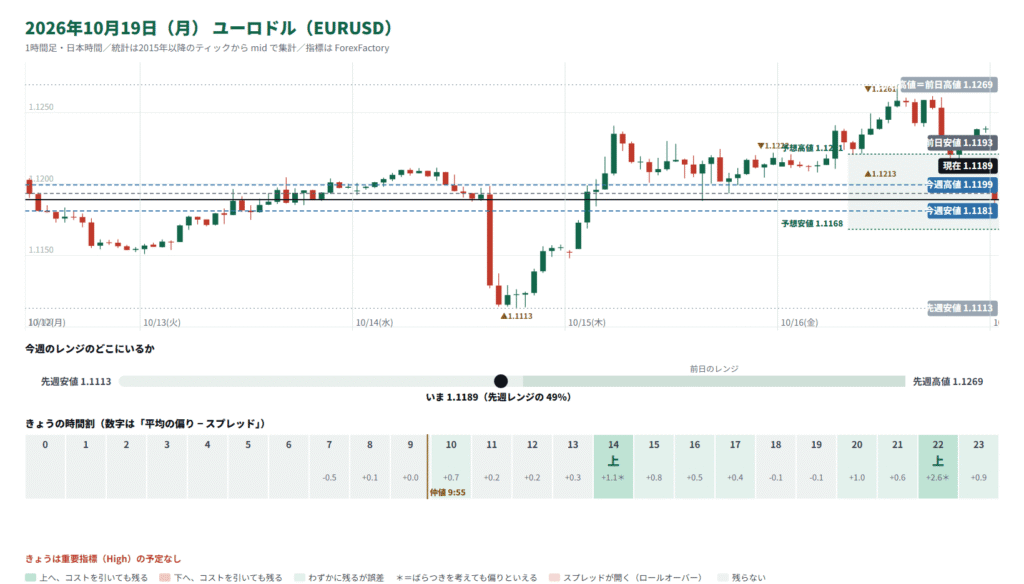Click the black current-price dot on range slider
Viewport: 1024px width, 584px height.
(501, 381)
